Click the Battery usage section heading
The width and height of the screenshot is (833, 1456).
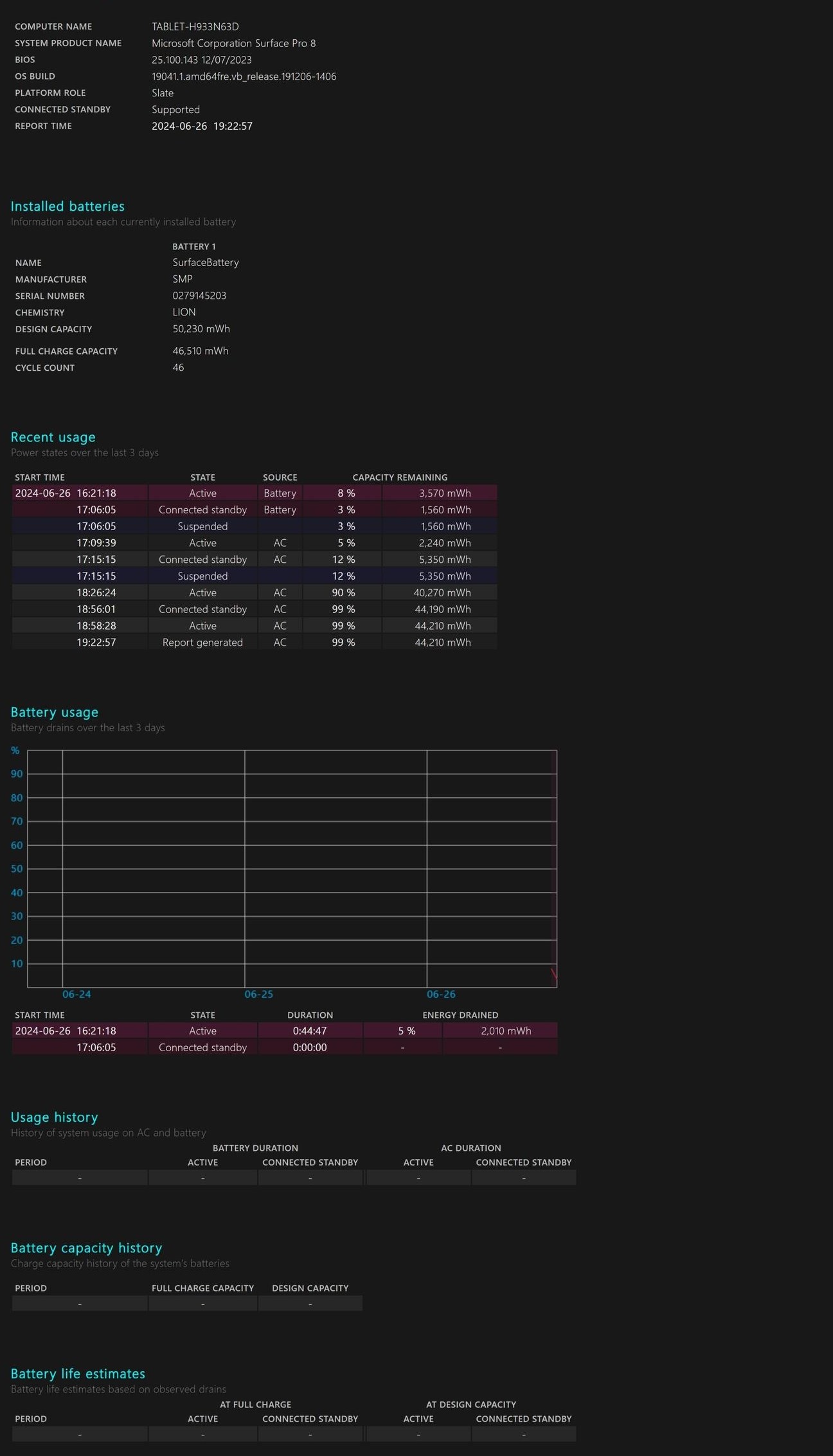point(55,712)
